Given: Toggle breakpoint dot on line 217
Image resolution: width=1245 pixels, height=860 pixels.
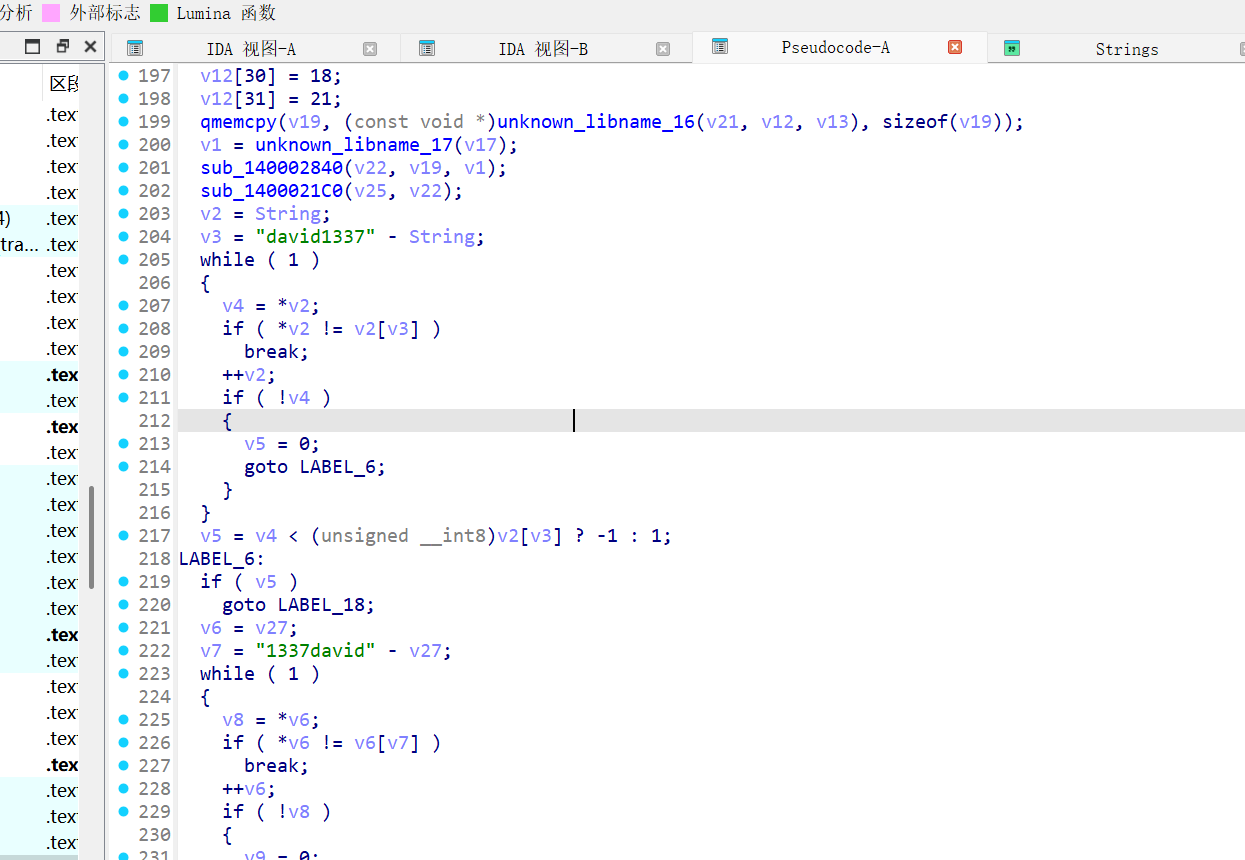Looking at the screenshot, I should tap(124, 535).
